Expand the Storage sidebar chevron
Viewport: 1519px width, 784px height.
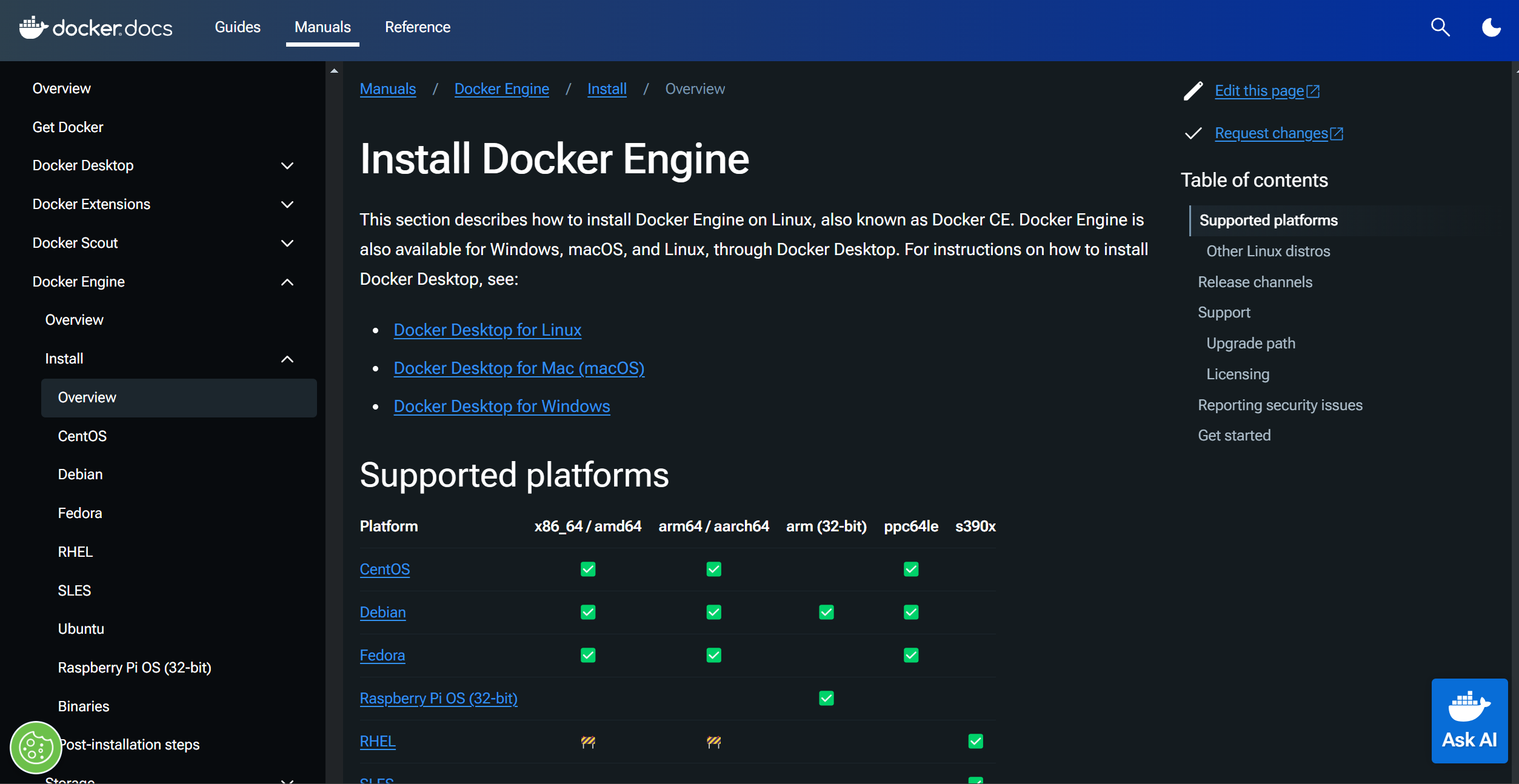point(287,780)
